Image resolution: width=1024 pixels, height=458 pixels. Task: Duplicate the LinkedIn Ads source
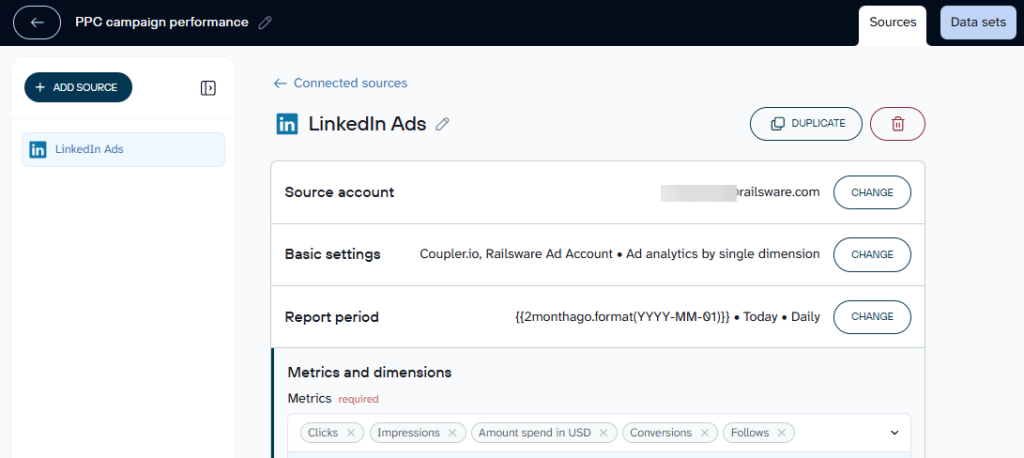click(806, 123)
